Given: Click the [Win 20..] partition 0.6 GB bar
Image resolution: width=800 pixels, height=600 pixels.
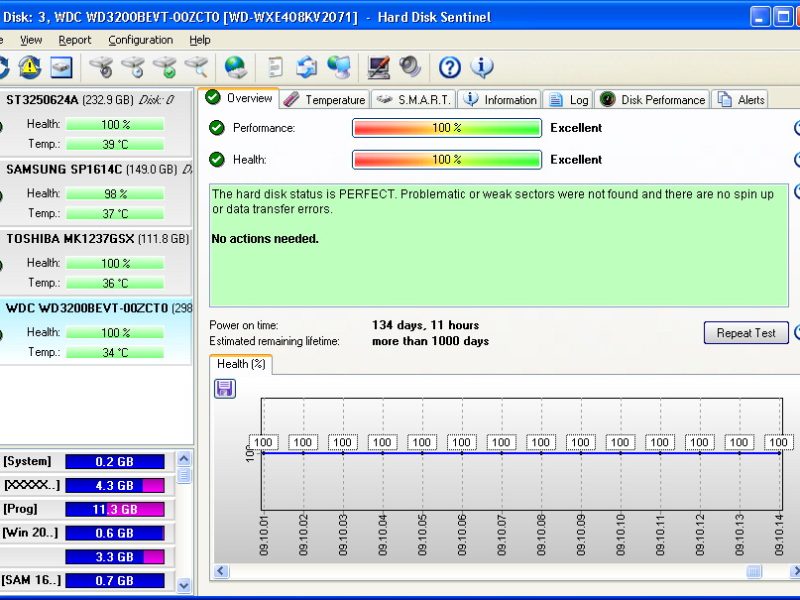Looking at the screenshot, I should point(115,533).
